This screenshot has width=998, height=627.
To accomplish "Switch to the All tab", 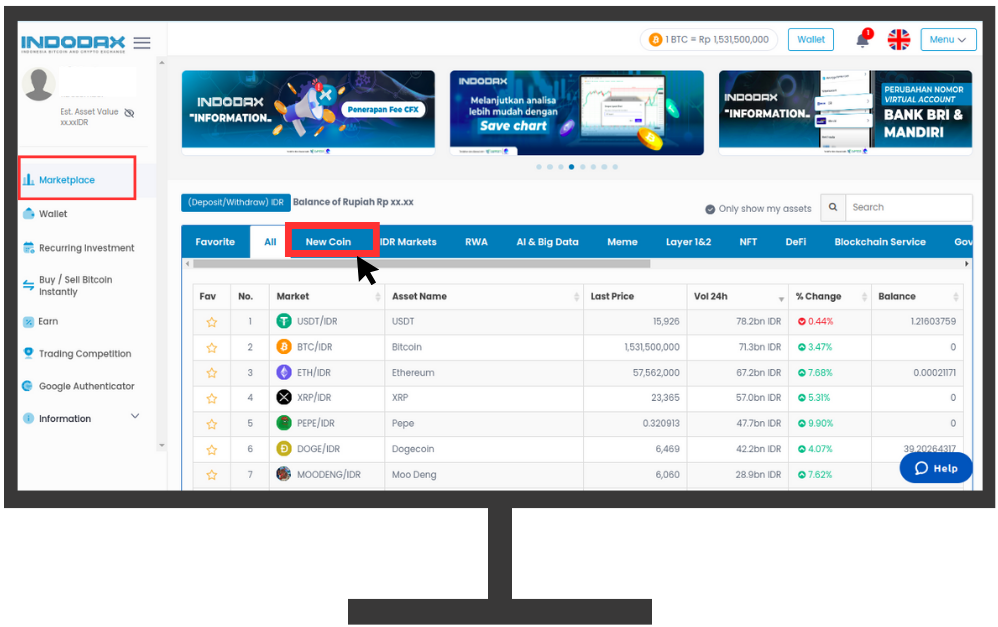I will click(270, 242).
